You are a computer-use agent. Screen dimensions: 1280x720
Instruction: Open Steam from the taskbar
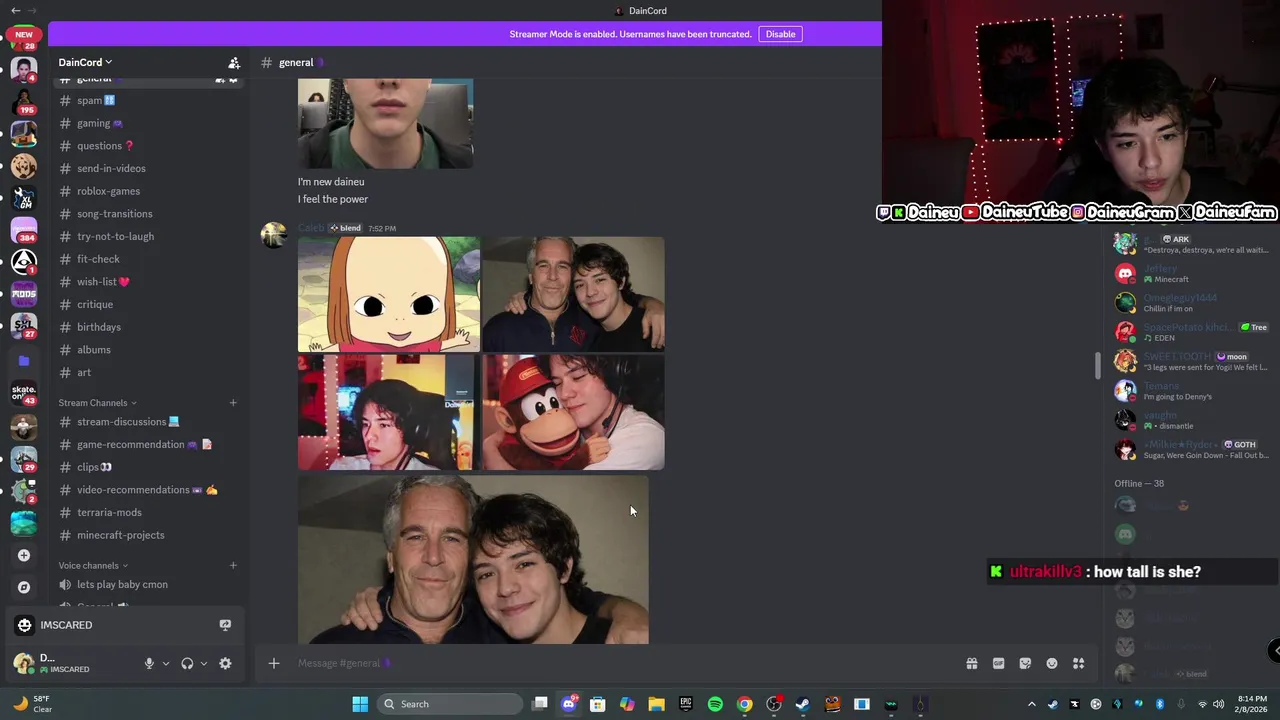(x=802, y=704)
